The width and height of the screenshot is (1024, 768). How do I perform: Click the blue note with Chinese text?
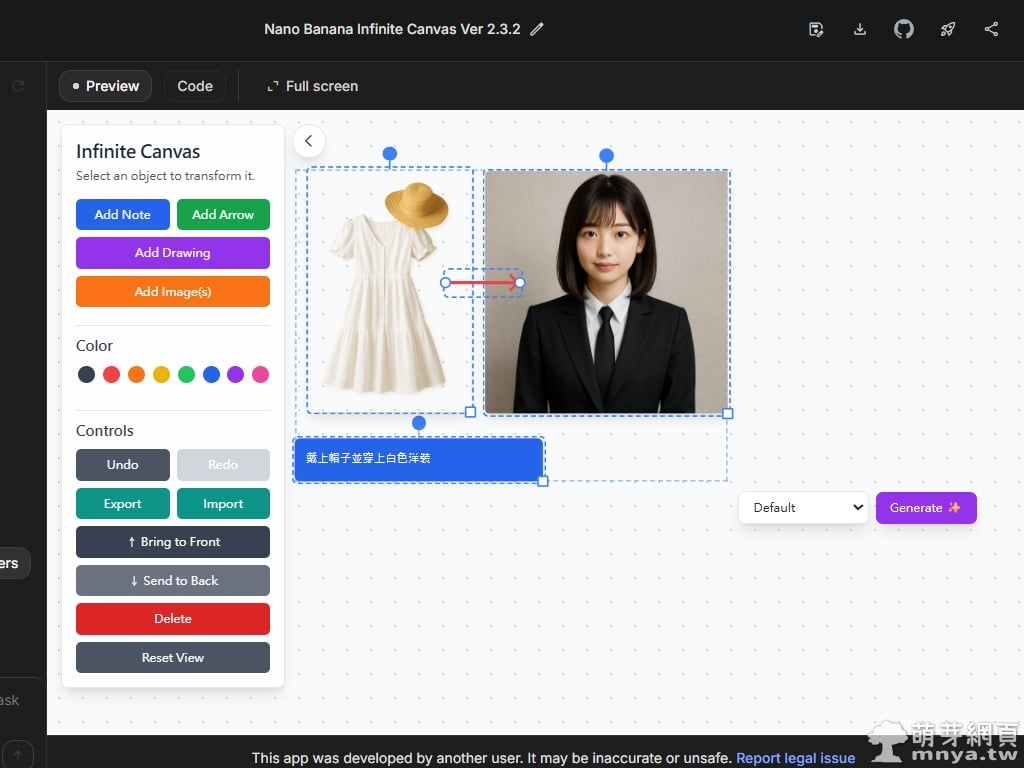pos(418,458)
